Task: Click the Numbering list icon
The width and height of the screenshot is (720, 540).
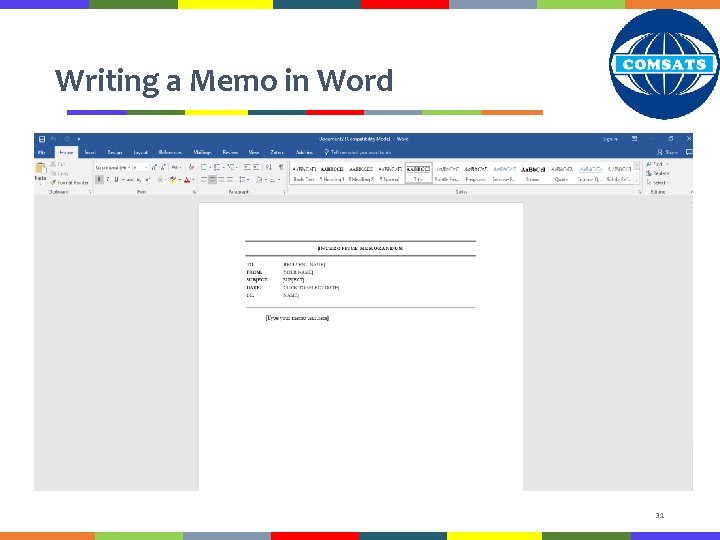Action: click(217, 168)
